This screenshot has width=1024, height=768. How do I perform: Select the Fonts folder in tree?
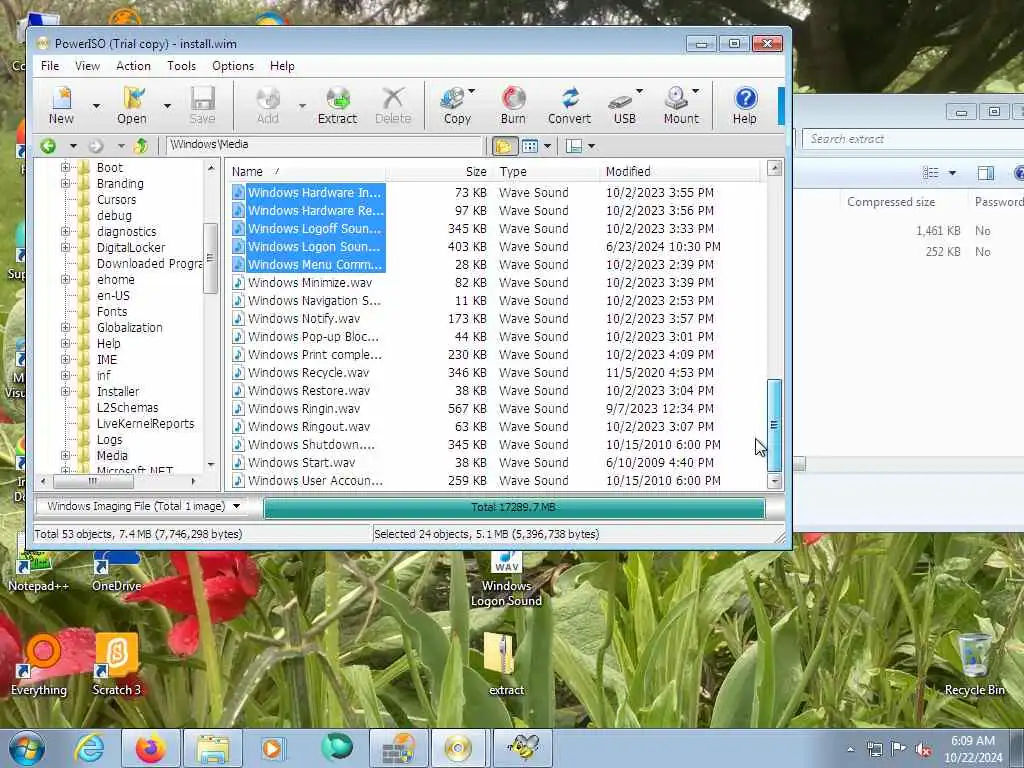pos(112,312)
